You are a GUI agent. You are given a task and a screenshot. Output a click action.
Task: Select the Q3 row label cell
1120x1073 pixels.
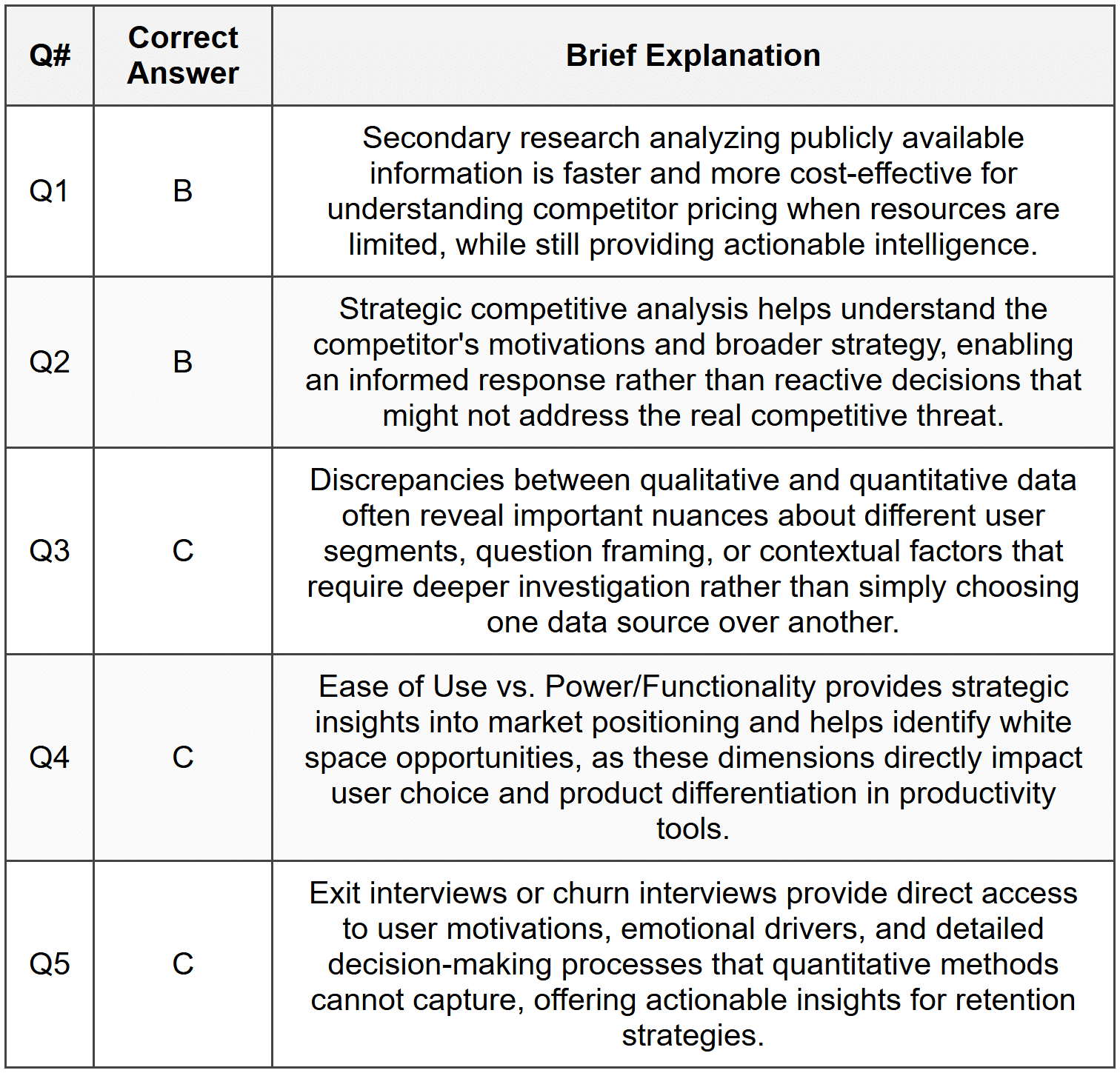click(50, 551)
